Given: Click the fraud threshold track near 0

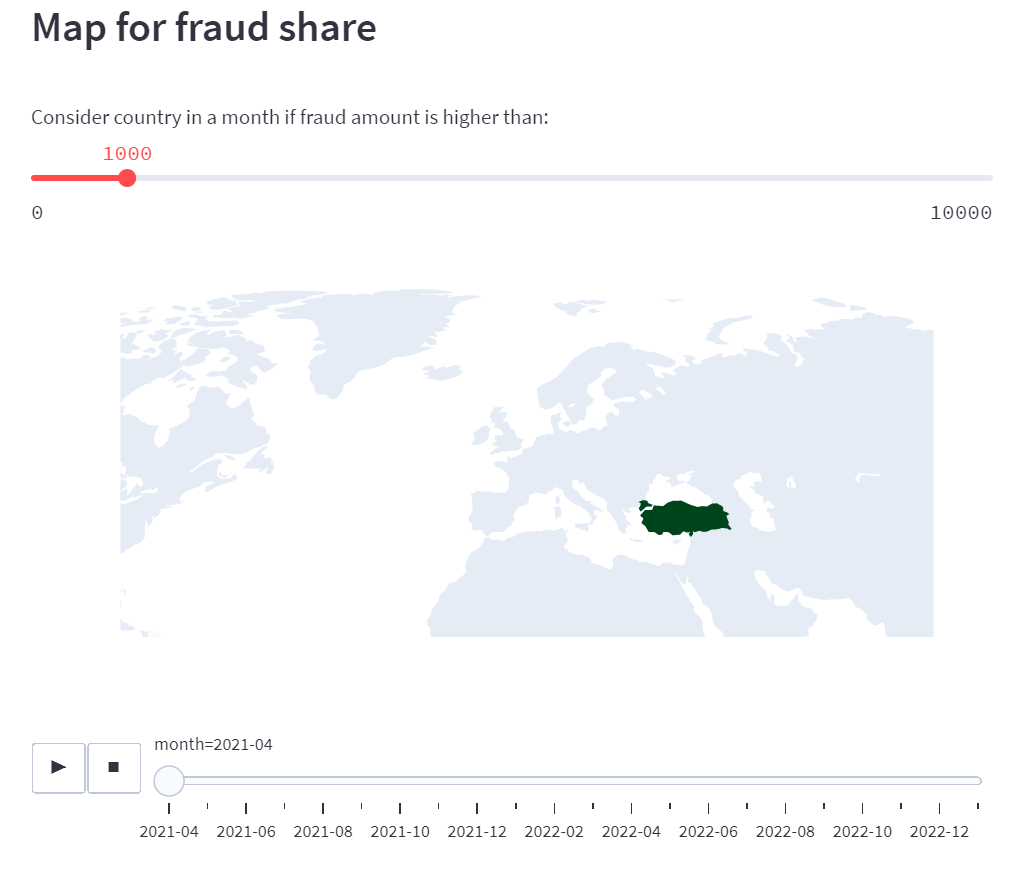Looking at the screenshot, I should click(39, 178).
